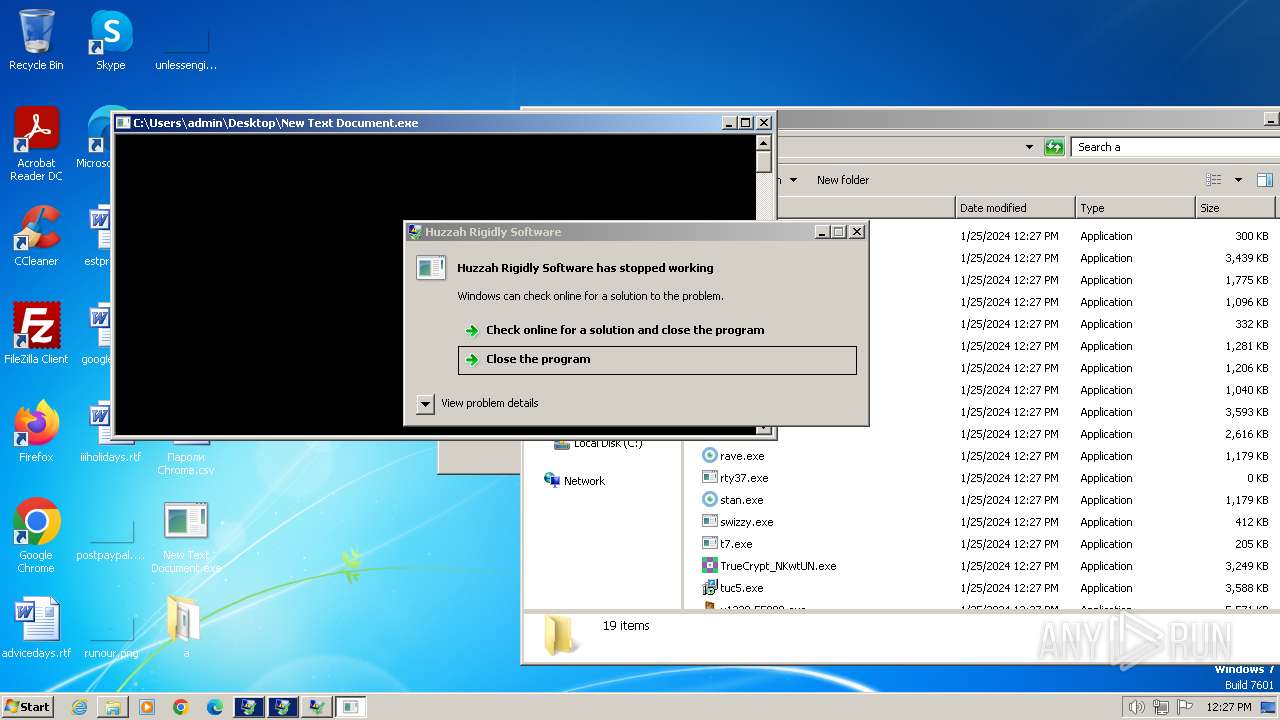Select the Пароли Chrome.csv desktop file
Viewport: 1280px width, 720px height.
tap(186, 458)
